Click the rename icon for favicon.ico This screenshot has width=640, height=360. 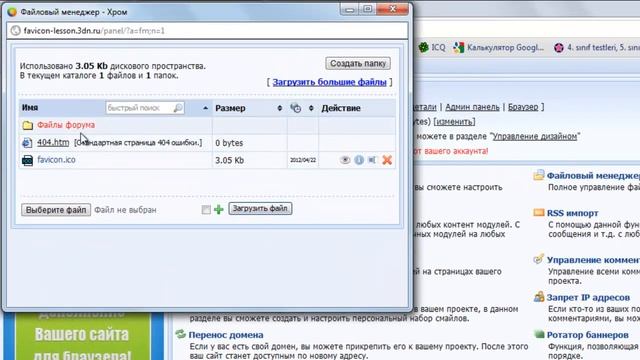pyautogui.click(x=372, y=160)
